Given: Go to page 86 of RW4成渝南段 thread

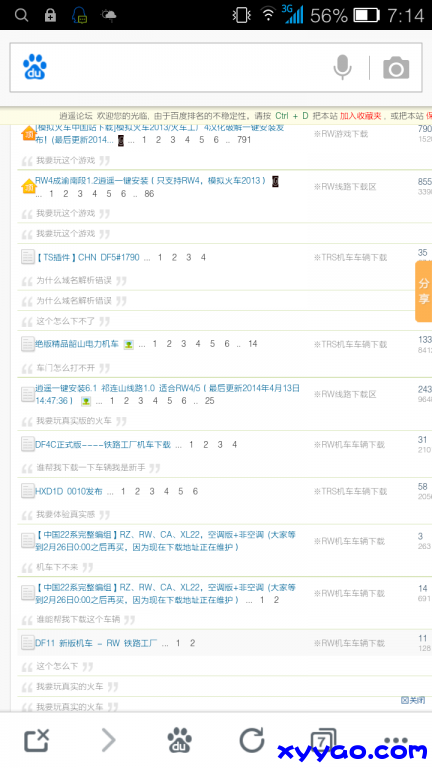Looking at the screenshot, I should pyautogui.click(x=149, y=194).
